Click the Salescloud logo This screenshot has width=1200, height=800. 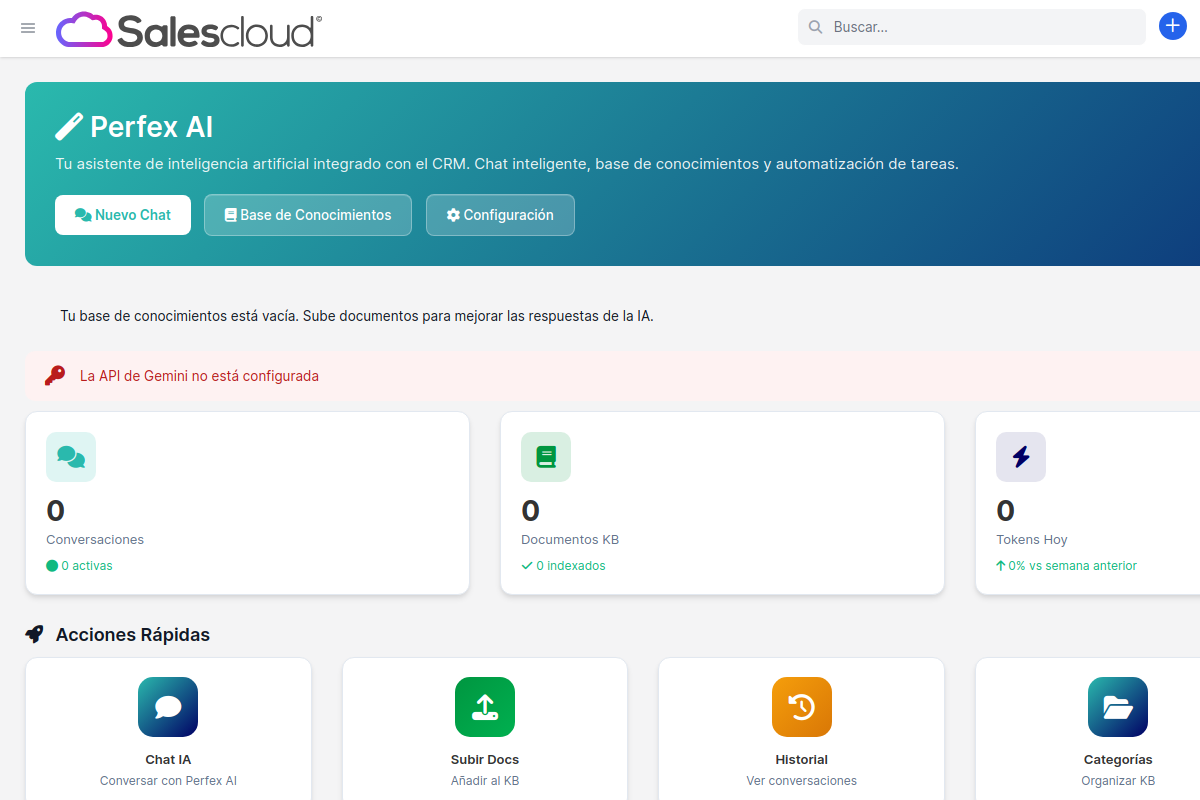[189, 30]
